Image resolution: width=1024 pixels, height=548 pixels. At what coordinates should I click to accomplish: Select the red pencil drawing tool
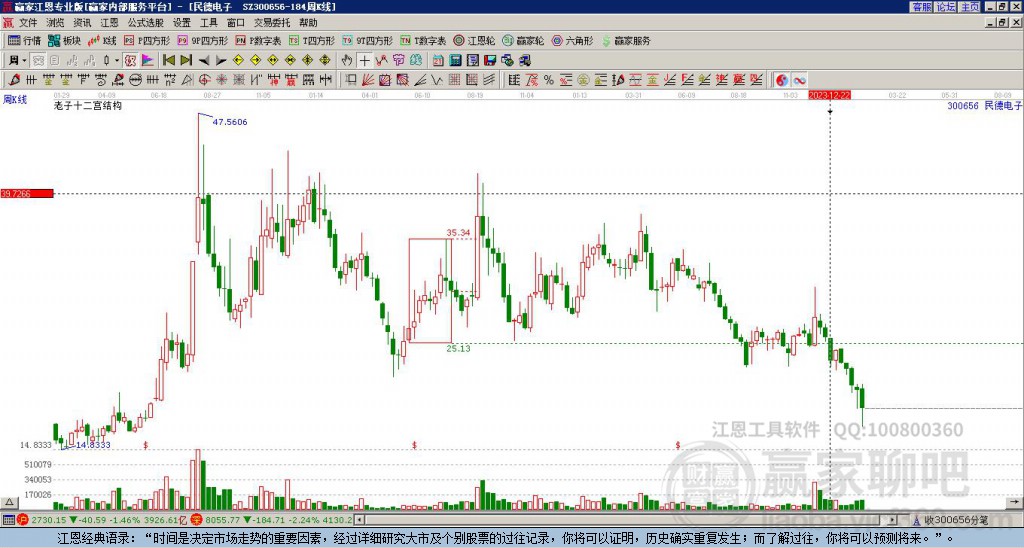tap(14, 80)
